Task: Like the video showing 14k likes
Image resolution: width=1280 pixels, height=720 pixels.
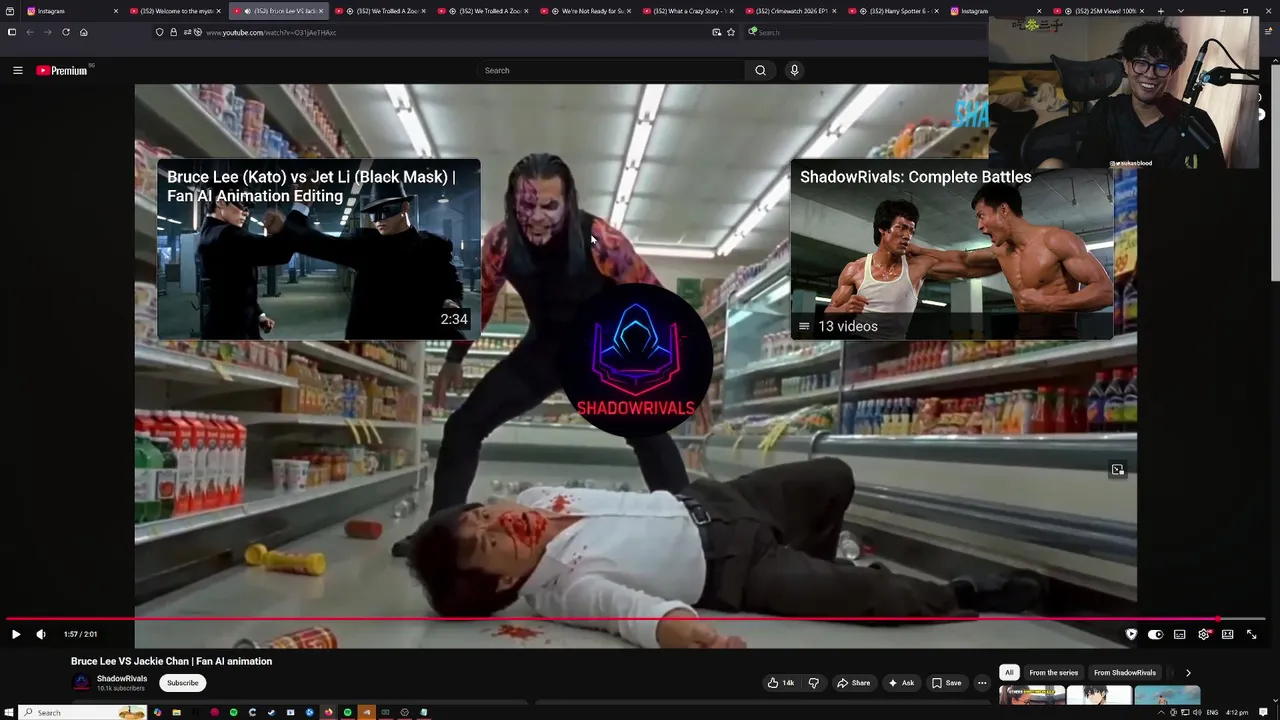Action: coord(780,683)
